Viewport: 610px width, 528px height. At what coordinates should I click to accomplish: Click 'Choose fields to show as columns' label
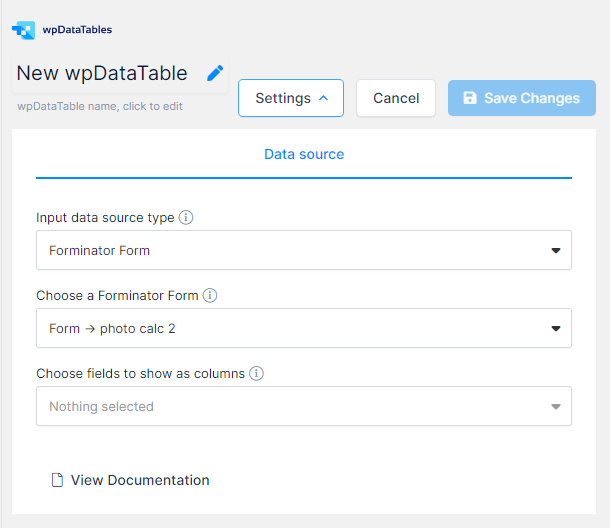140,373
